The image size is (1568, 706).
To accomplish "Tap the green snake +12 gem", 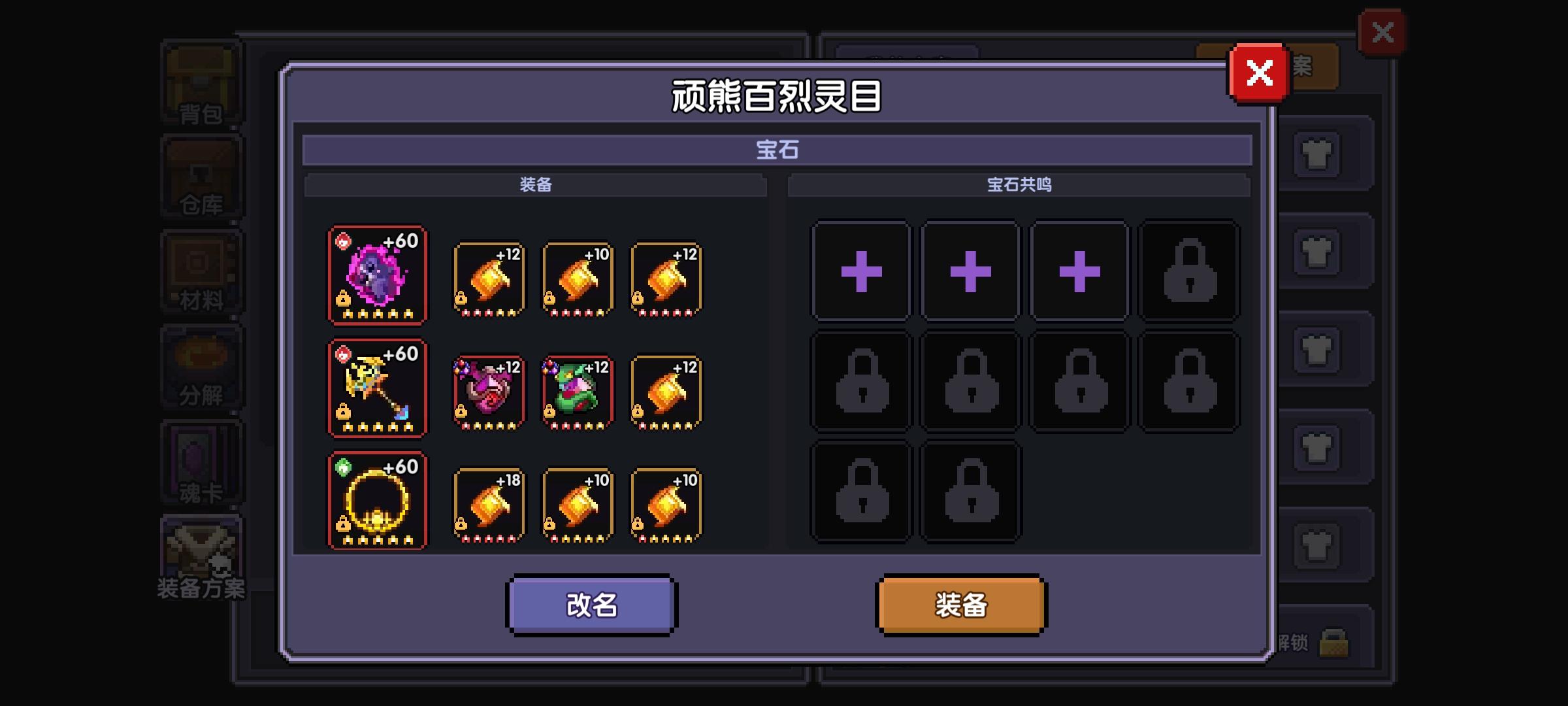I will coord(578,393).
